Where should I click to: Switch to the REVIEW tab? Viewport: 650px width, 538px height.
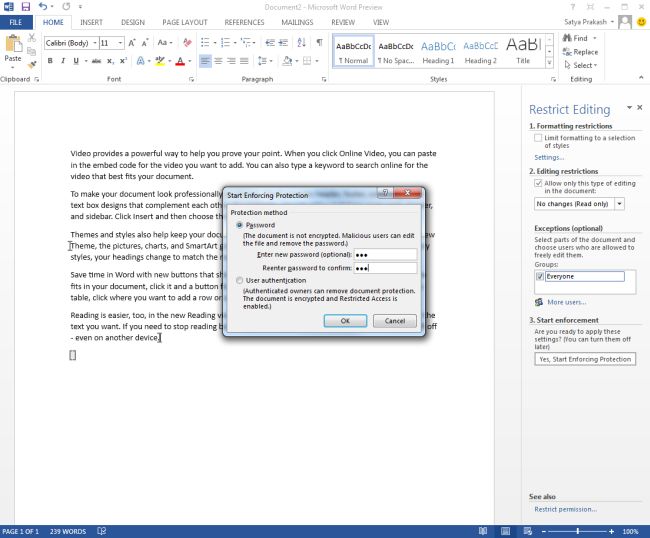pos(343,22)
